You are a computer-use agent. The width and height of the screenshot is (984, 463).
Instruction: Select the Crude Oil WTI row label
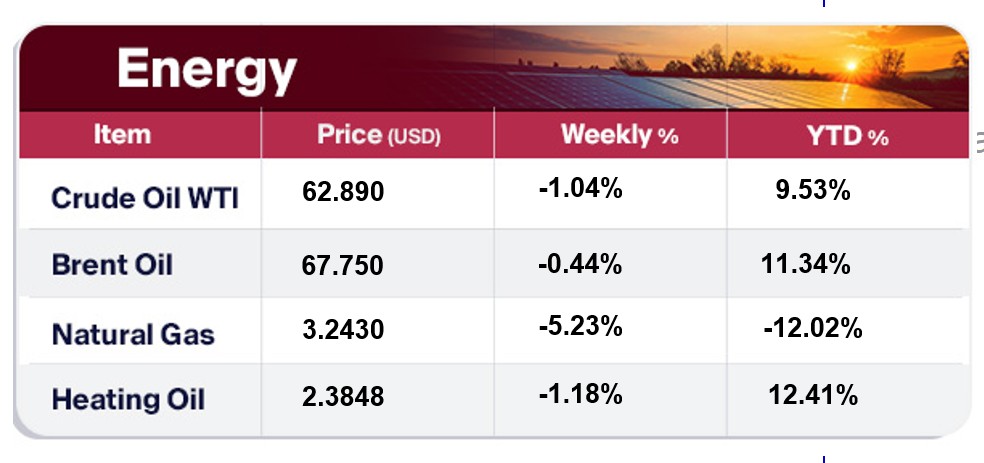[144, 196]
